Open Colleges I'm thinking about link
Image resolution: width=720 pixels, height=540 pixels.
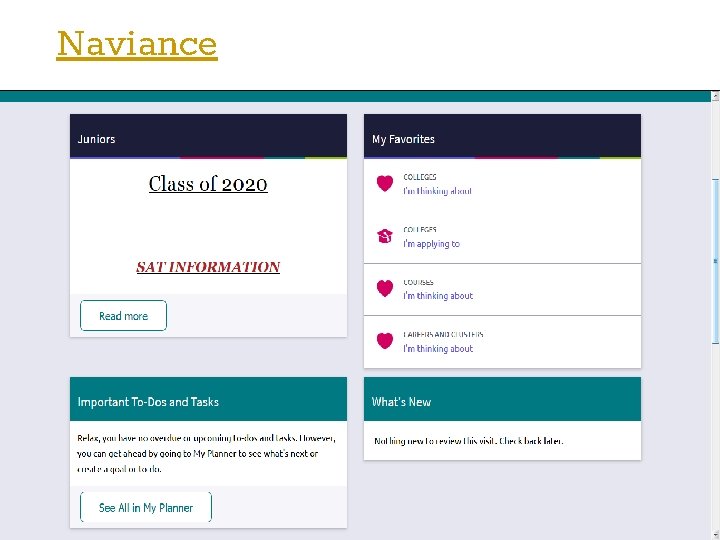437,191
